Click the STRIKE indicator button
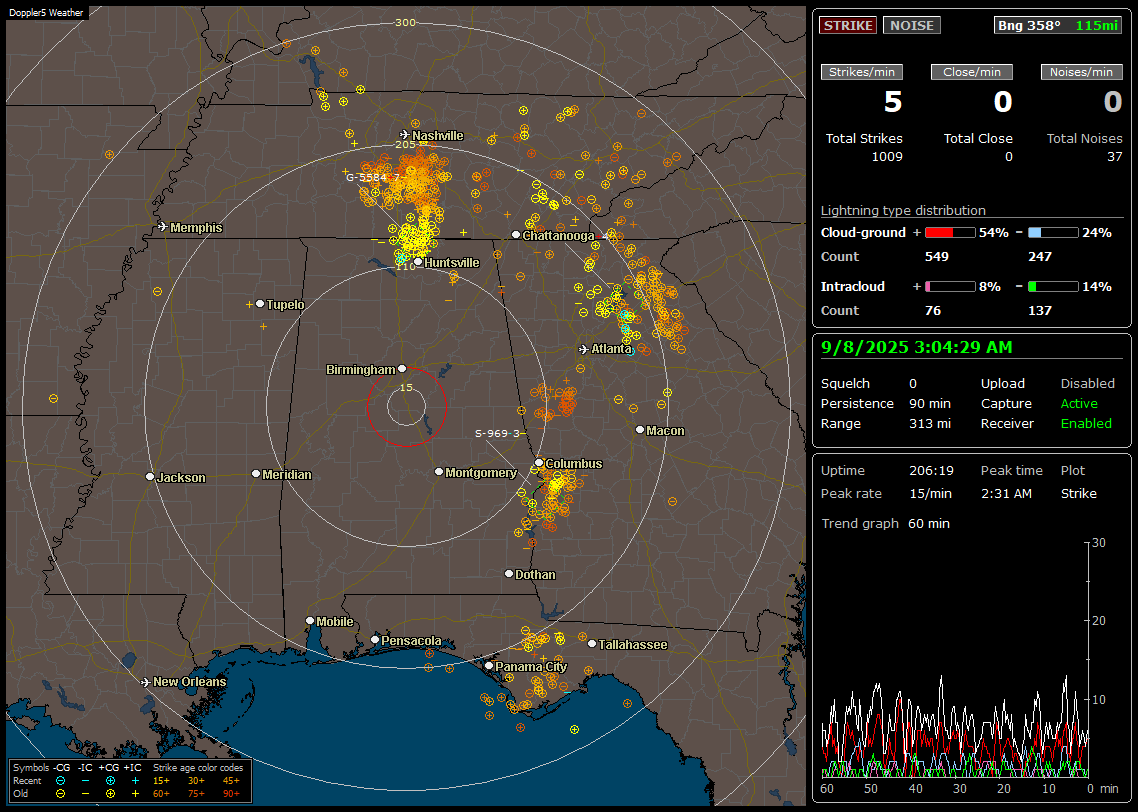 click(x=848, y=25)
